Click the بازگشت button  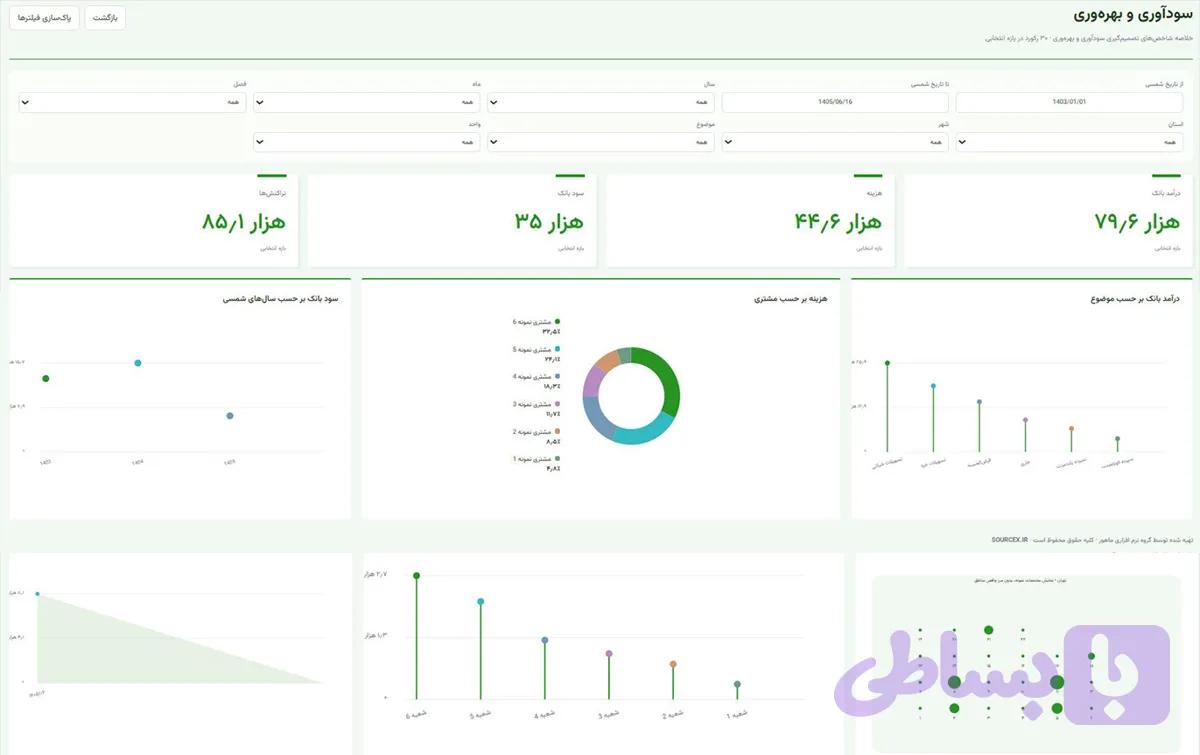(105, 18)
